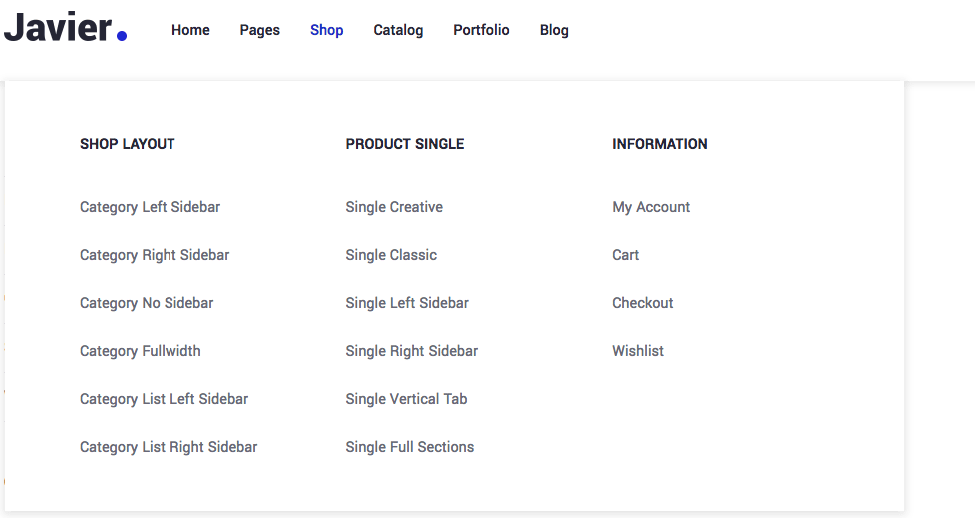Open the Checkout page link
This screenshot has height=518, width=975.
(643, 303)
